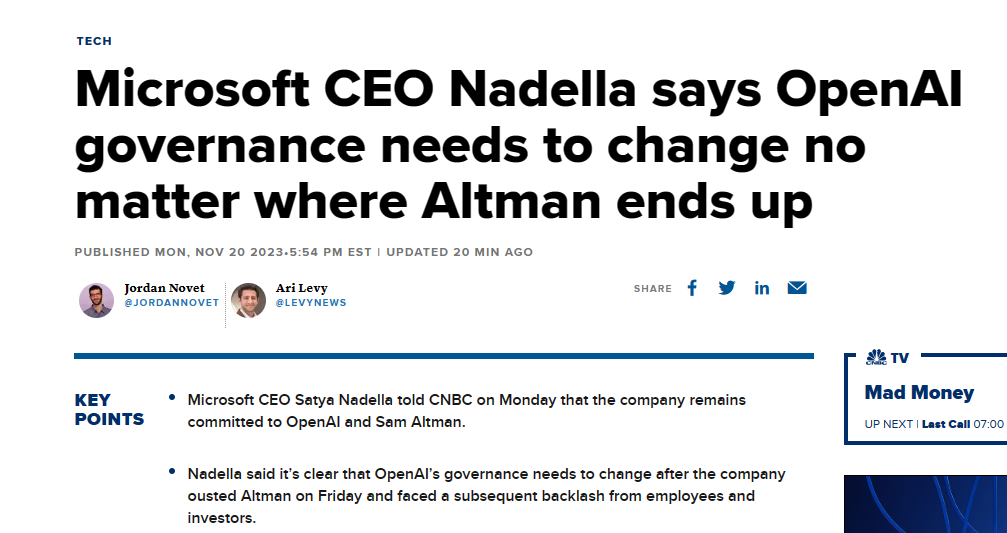Share article via Twitter bird icon

(726, 288)
